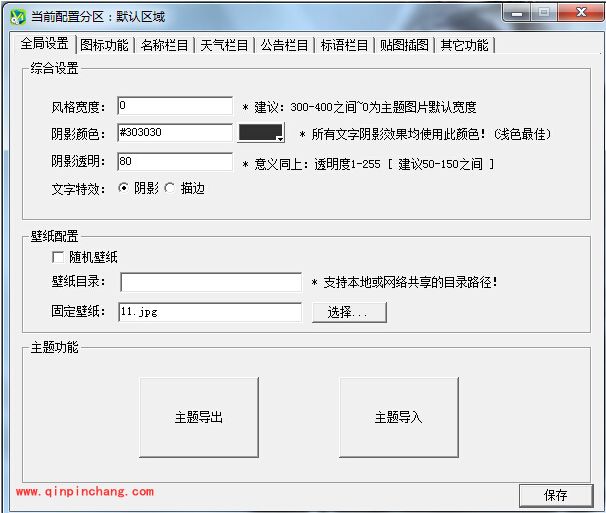The width and height of the screenshot is (606, 513).
Task: Select the 公告栏目 tab
Action: click(x=284, y=45)
